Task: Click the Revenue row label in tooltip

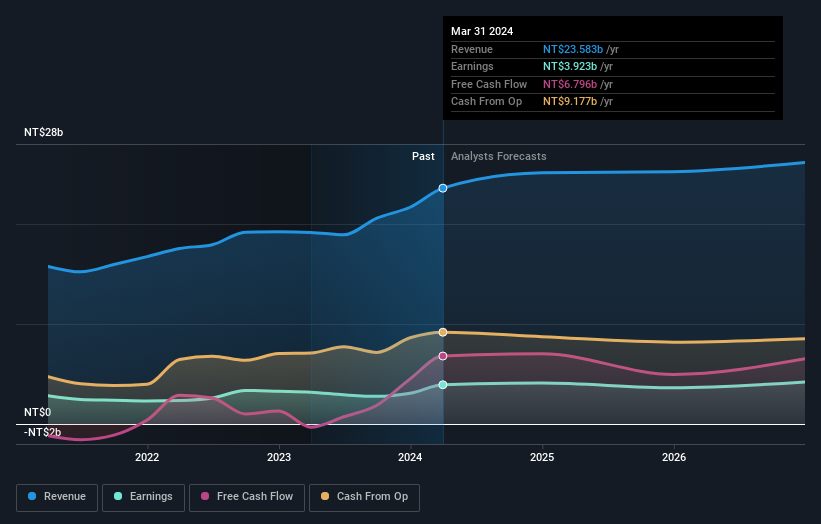Action: pos(472,49)
